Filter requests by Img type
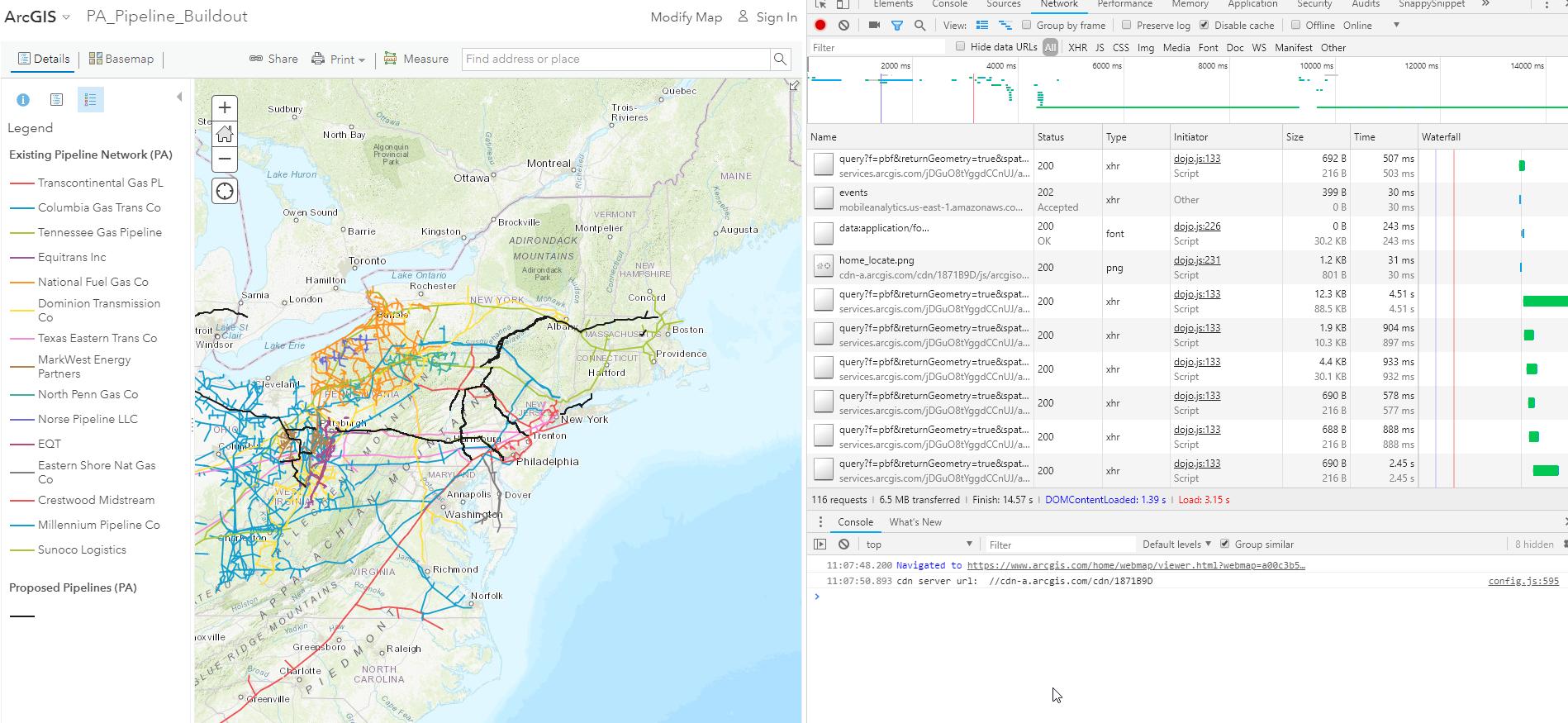This screenshot has width=1568, height=723. (1146, 48)
